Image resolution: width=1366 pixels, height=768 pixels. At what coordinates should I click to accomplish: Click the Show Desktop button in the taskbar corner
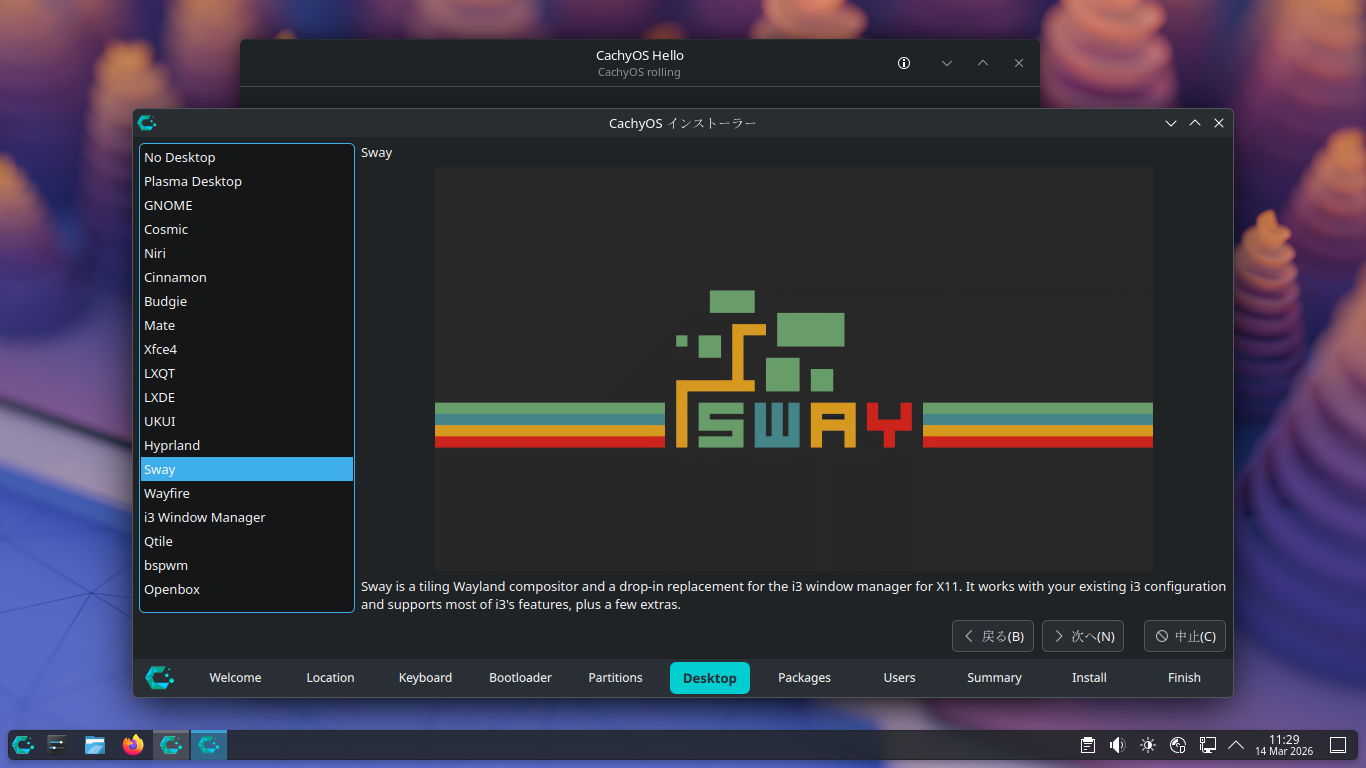click(x=1338, y=745)
